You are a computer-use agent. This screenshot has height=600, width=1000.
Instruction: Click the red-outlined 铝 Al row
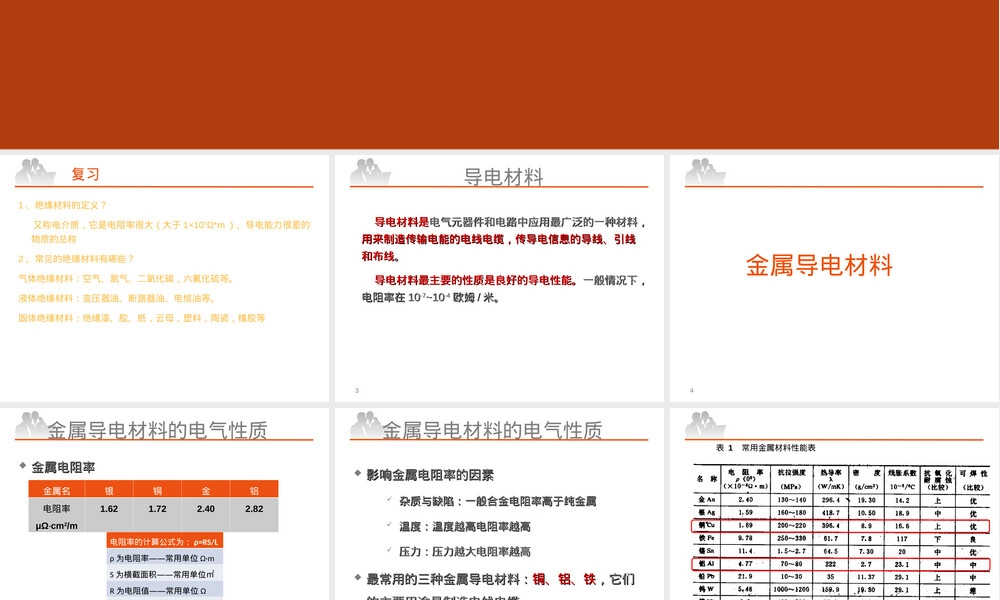841,564
